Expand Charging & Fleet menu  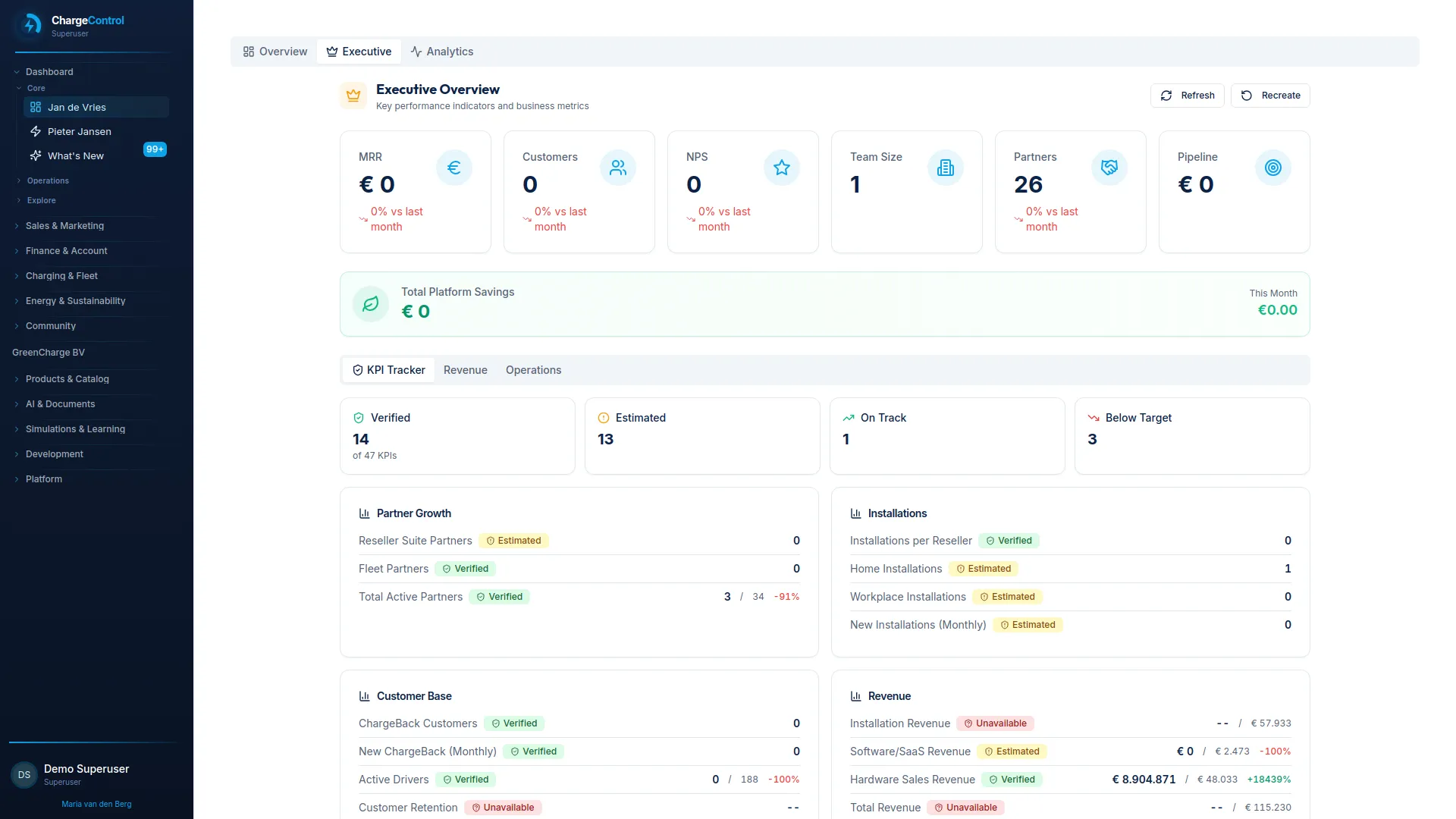(x=61, y=276)
